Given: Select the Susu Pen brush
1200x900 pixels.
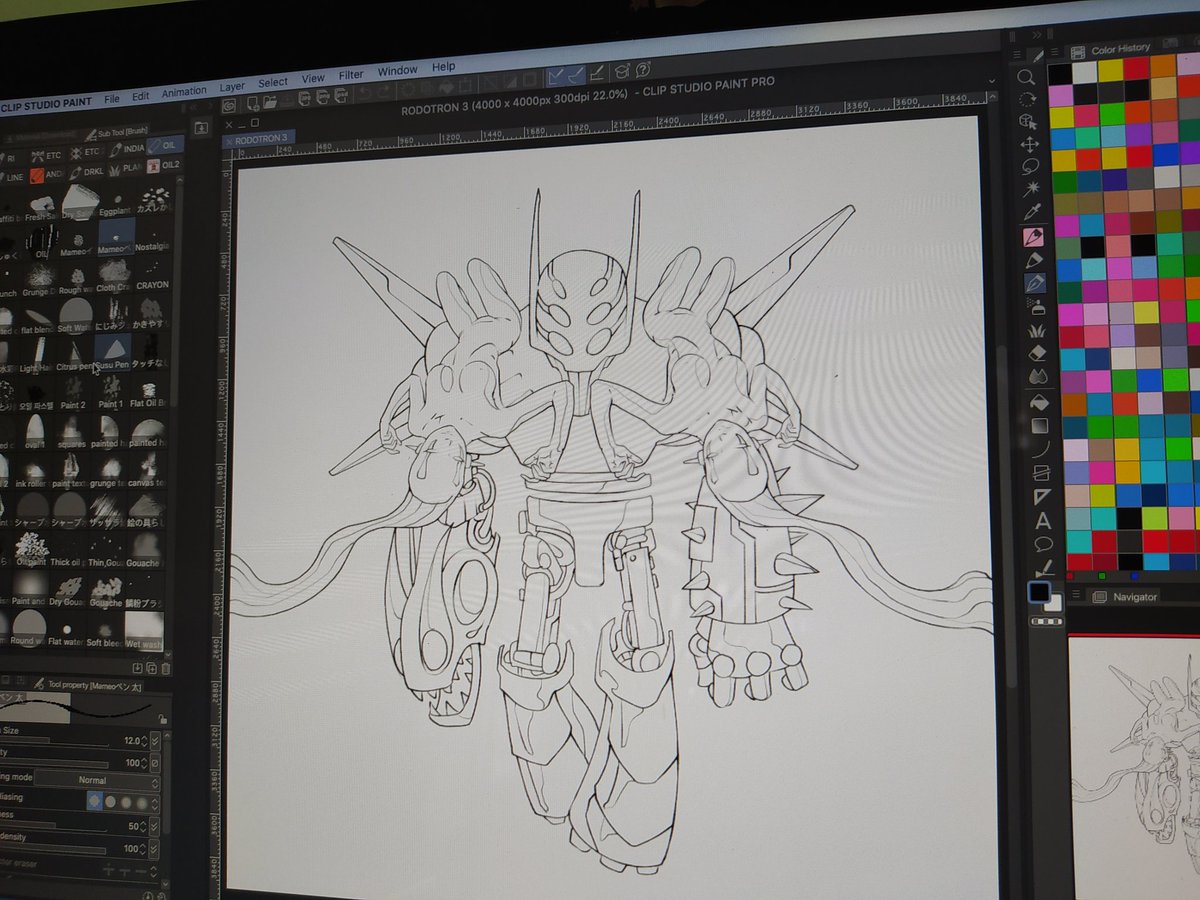Looking at the screenshot, I should click(112, 352).
